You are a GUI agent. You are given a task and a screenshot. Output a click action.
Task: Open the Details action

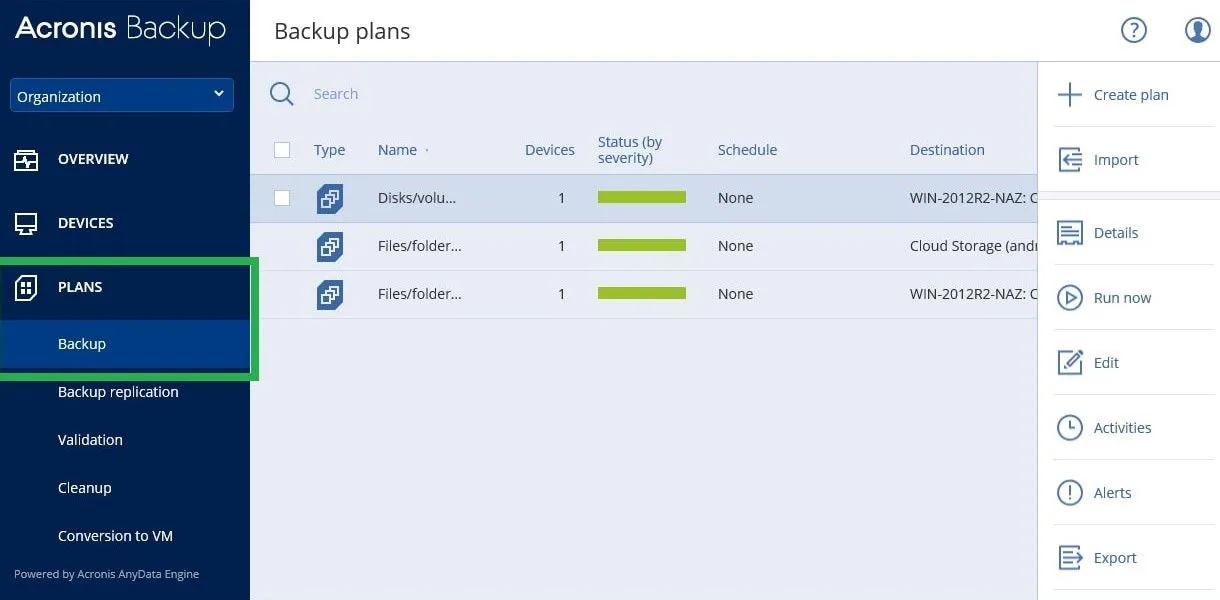tap(1115, 233)
